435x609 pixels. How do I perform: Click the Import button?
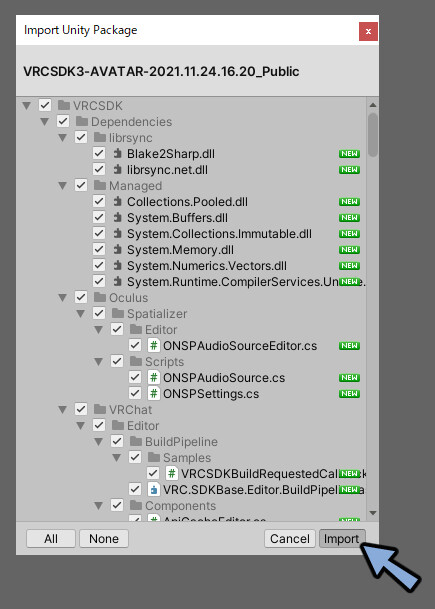click(x=342, y=538)
